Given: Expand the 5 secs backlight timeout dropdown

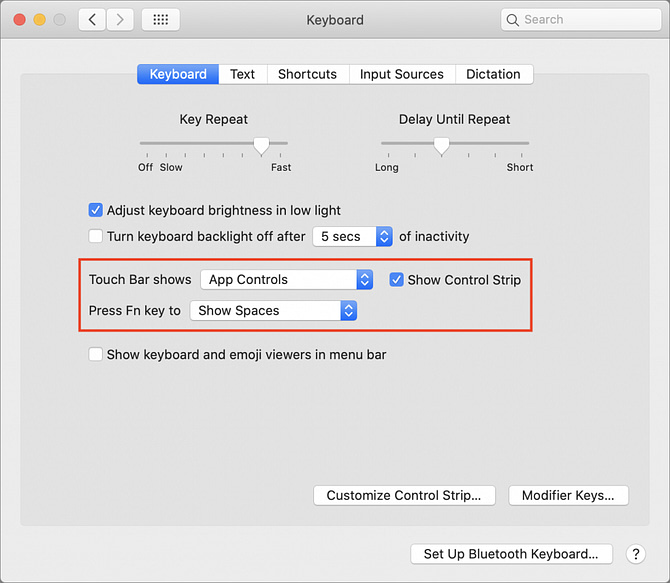Looking at the screenshot, I should click(353, 236).
